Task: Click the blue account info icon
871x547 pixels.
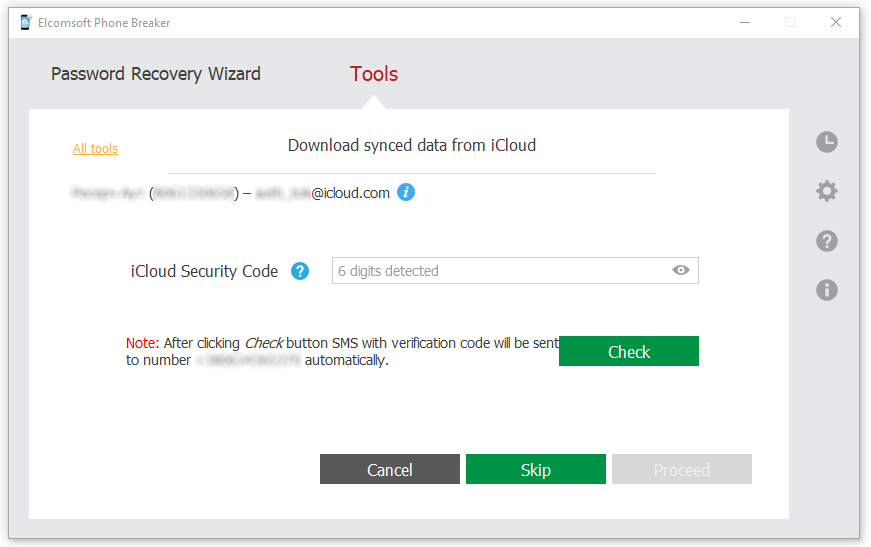Action: pyautogui.click(x=405, y=192)
